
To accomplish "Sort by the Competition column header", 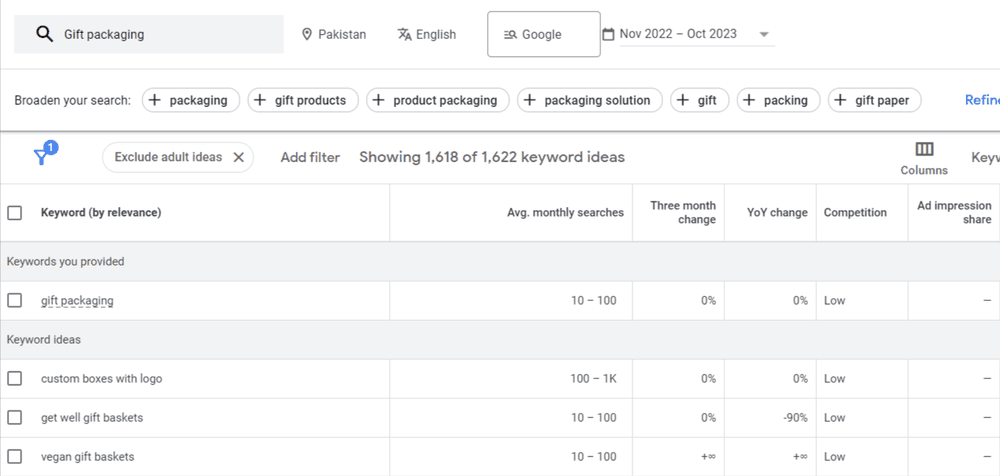I will (x=855, y=212).
